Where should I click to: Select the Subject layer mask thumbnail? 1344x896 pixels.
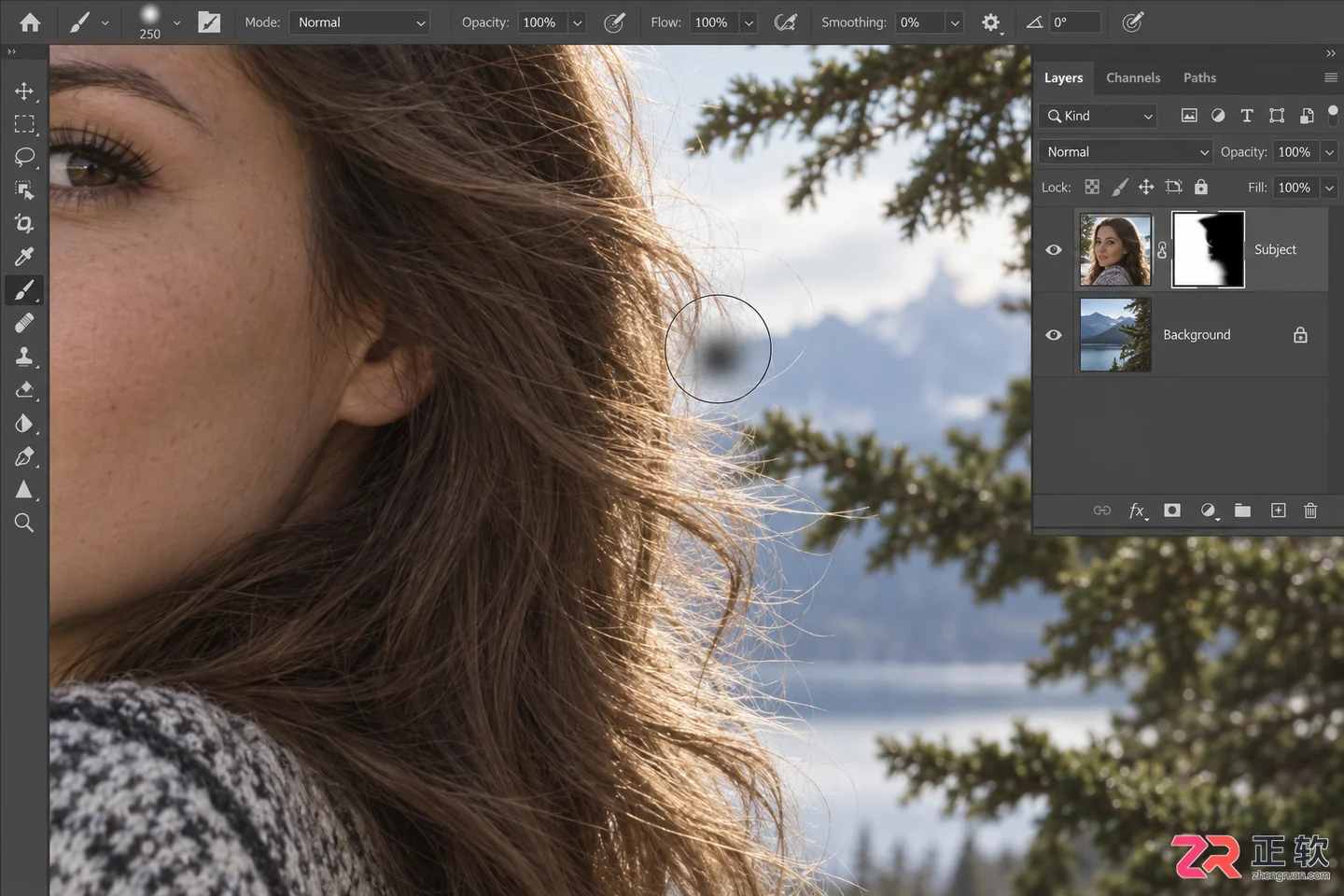[1208, 249]
